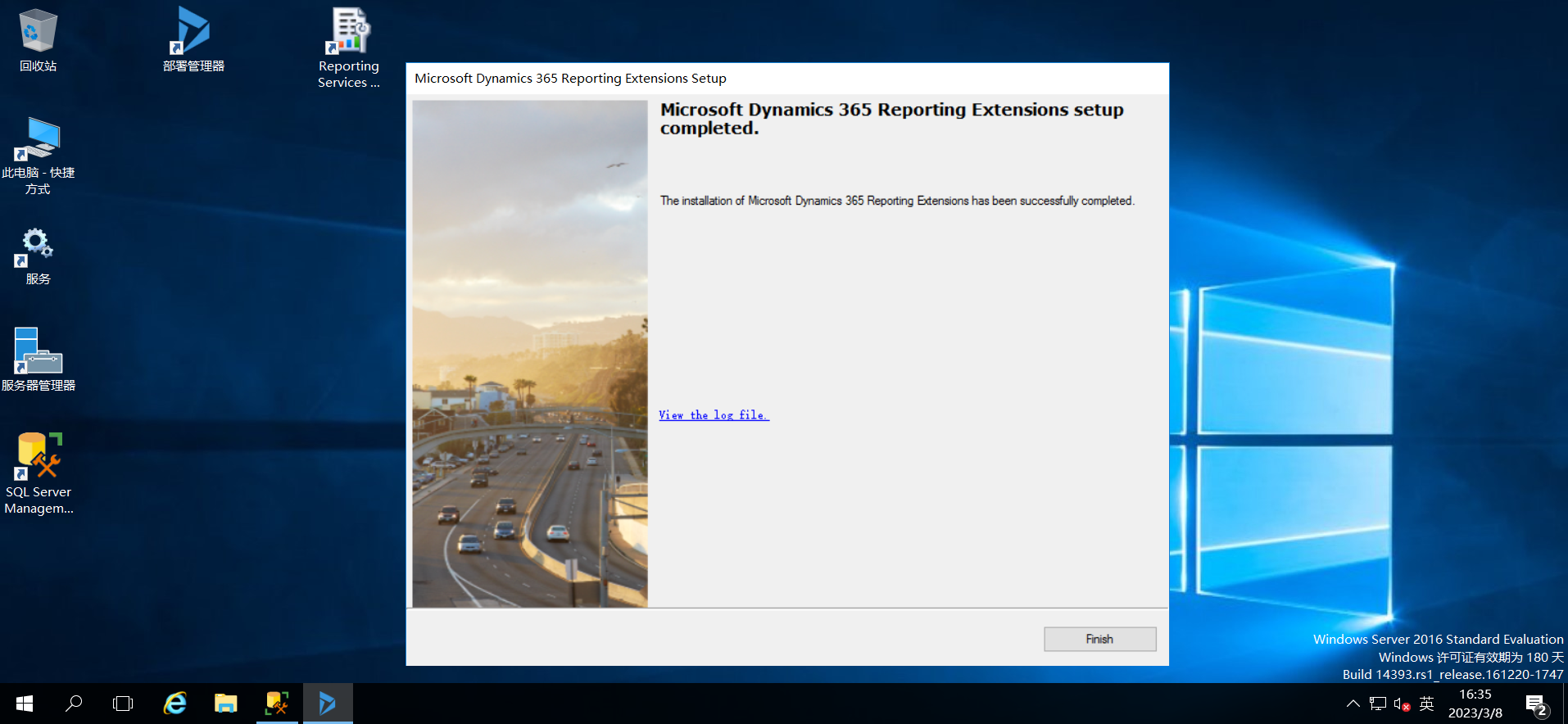
Task: Open This PC shortcut on desktop
Action: coord(38,156)
